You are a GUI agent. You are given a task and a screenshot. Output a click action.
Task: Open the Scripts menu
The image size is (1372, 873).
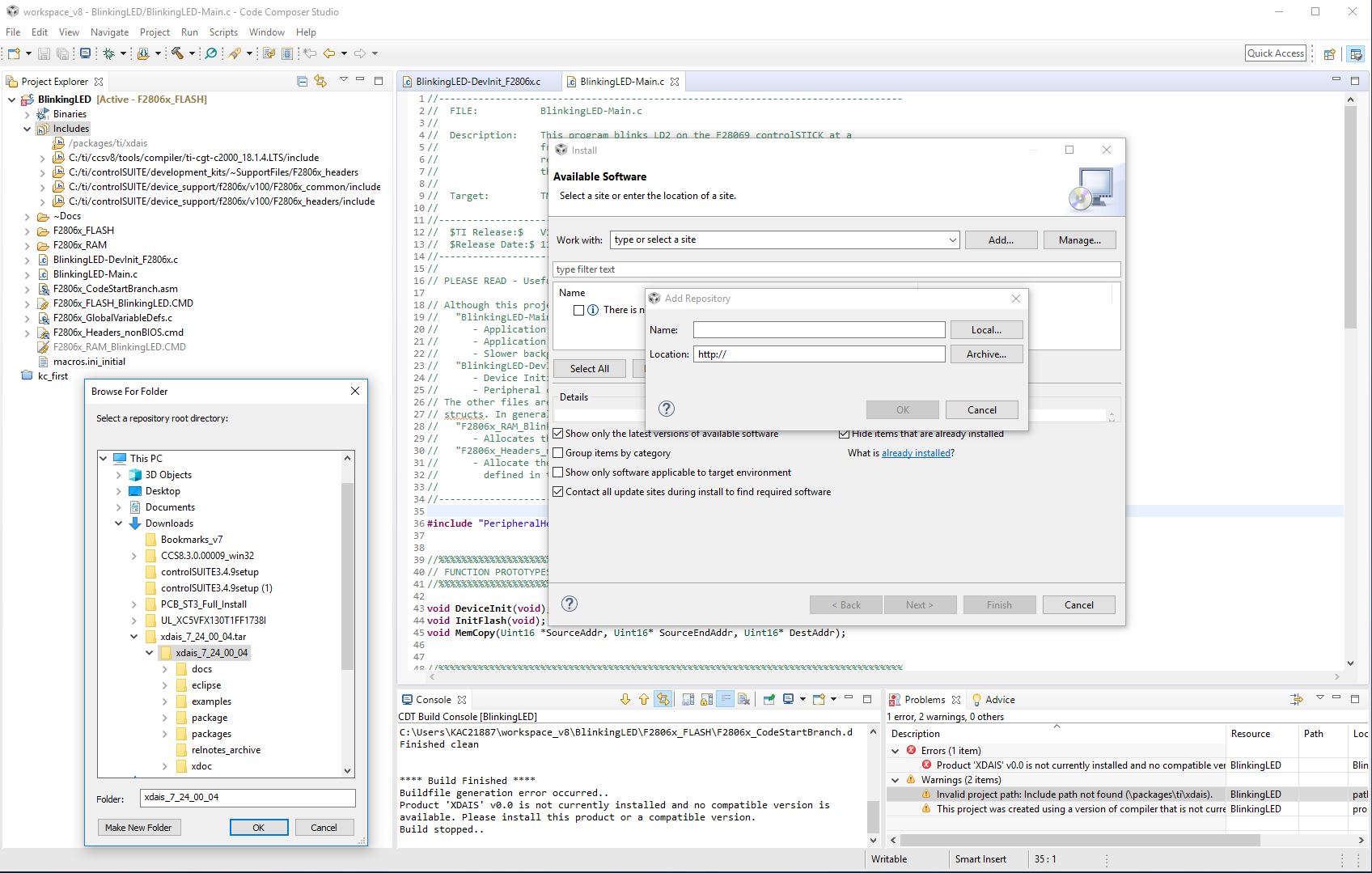tap(223, 32)
